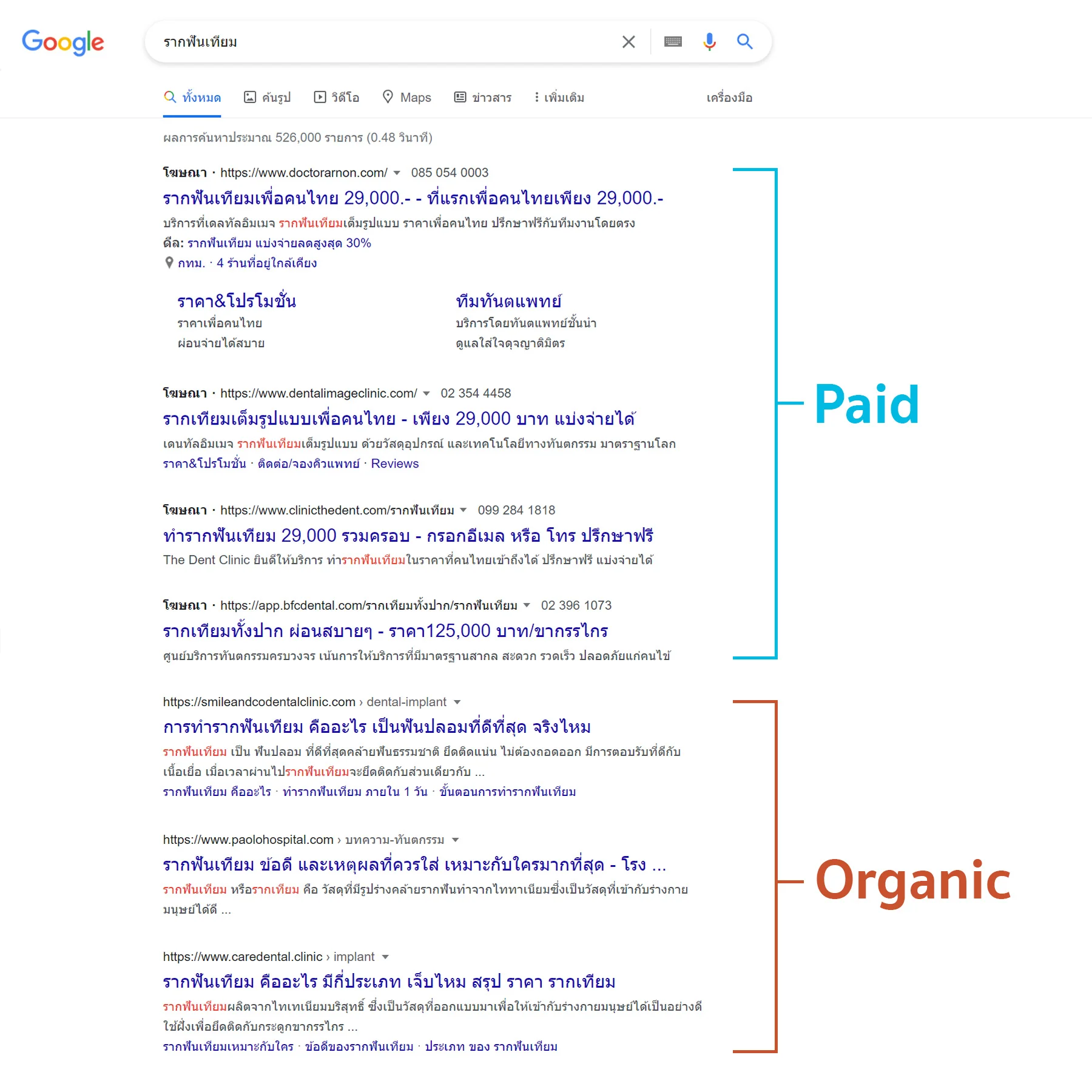The image size is (1092, 1092).
Task: Open ad รากเทียมเต็มรูปแบบเพื่อคนไทย เพียง 29,000 บาท
Action: coord(399,419)
